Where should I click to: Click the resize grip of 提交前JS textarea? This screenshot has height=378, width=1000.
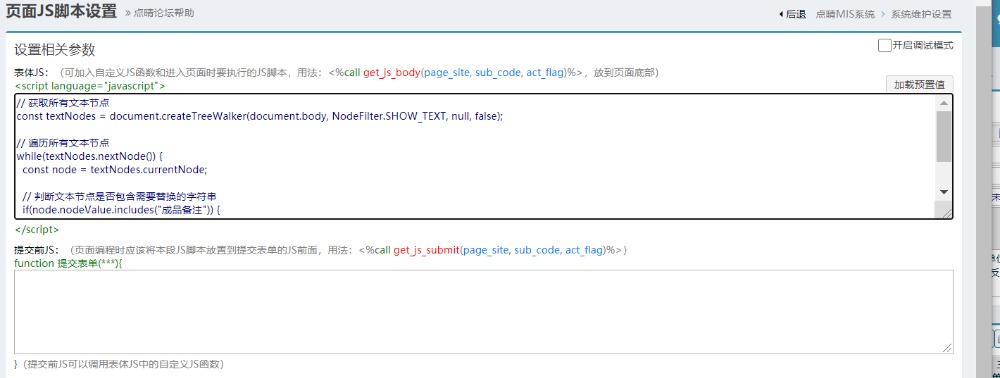click(x=948, y=347)
